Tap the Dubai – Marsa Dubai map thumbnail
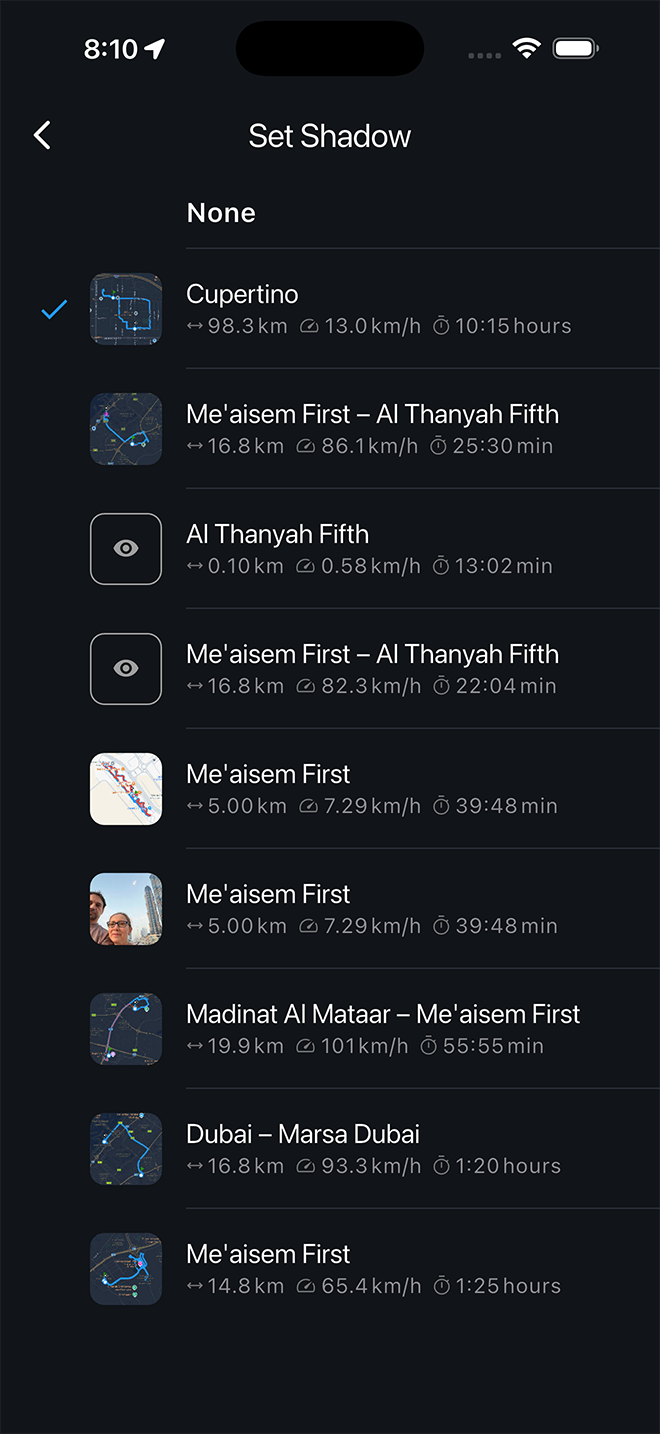Image resolution: width=660 pixels, height=1434 pixels. [126, 1149]
